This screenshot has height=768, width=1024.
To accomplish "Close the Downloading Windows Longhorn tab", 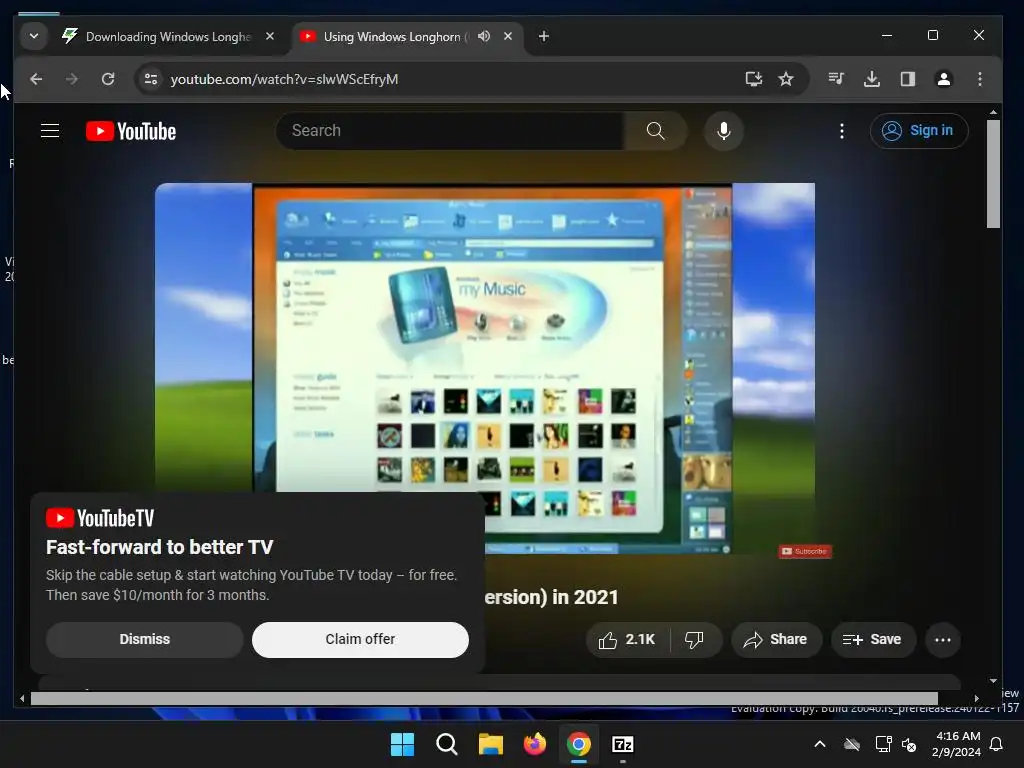I will click(270, 36).
